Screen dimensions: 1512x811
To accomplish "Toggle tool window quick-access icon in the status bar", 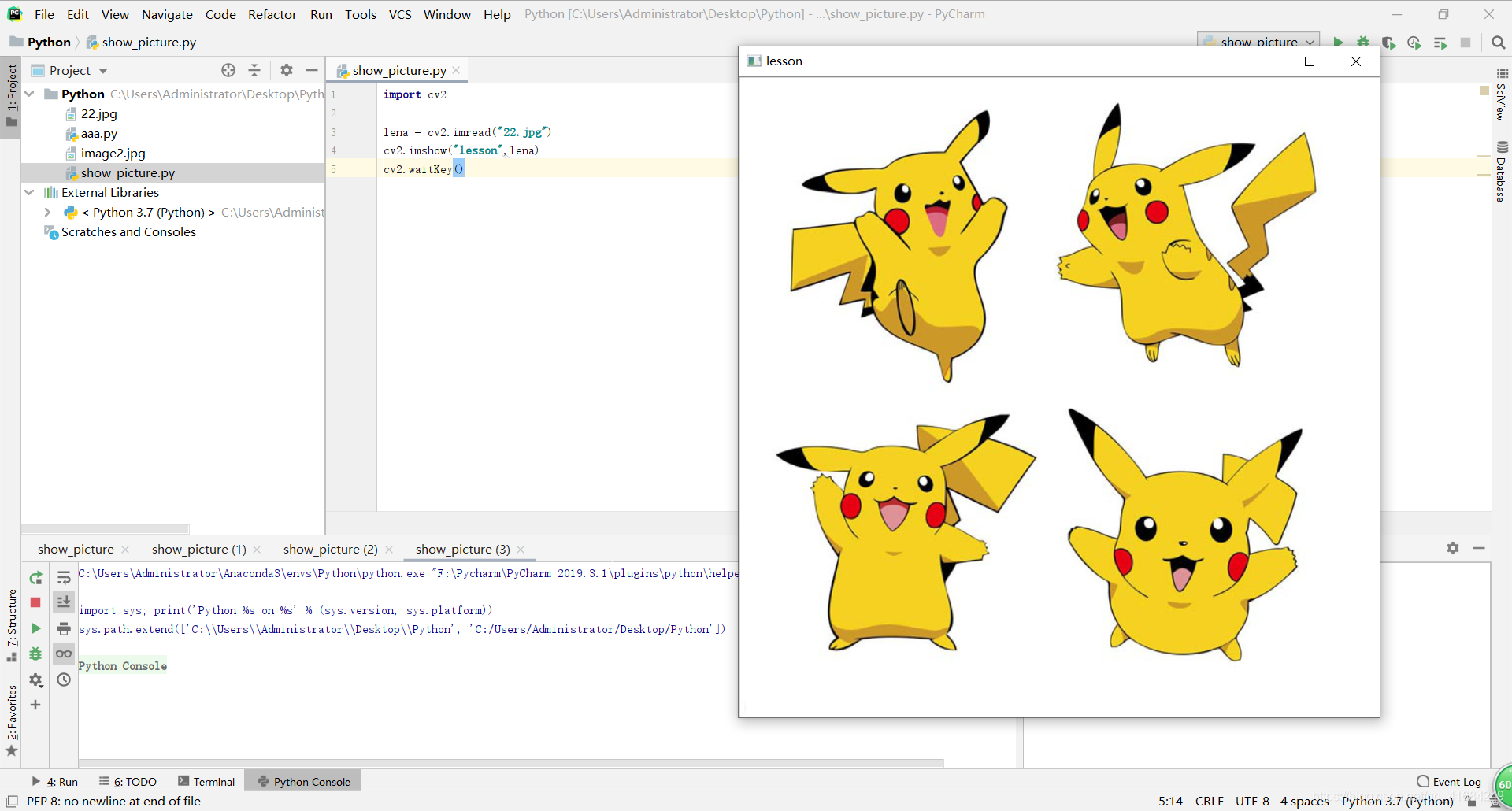I will point(12,802).
